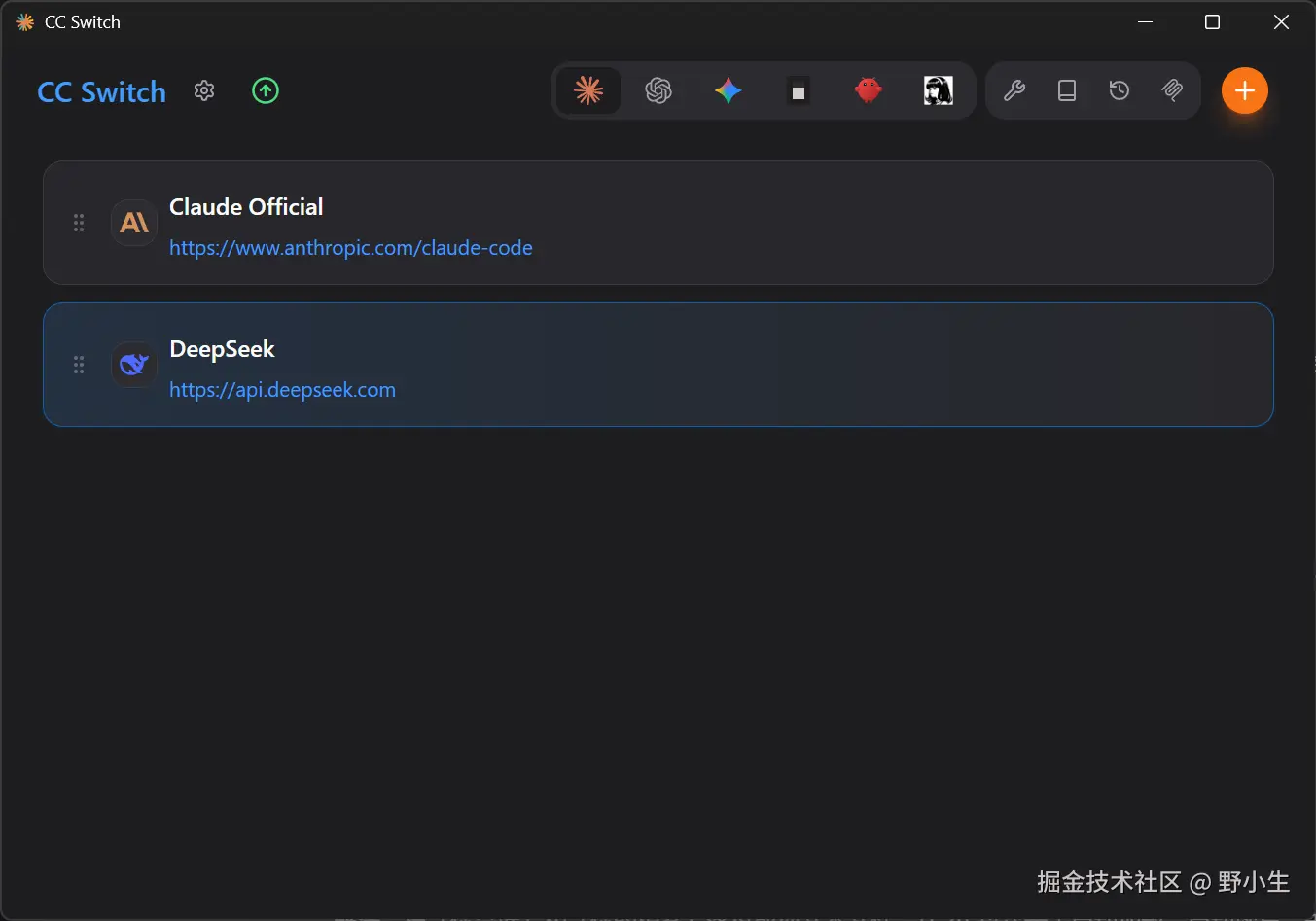Open settings via the gear icon
This screenshot has height=921, width=1316.
click(204, 90)
